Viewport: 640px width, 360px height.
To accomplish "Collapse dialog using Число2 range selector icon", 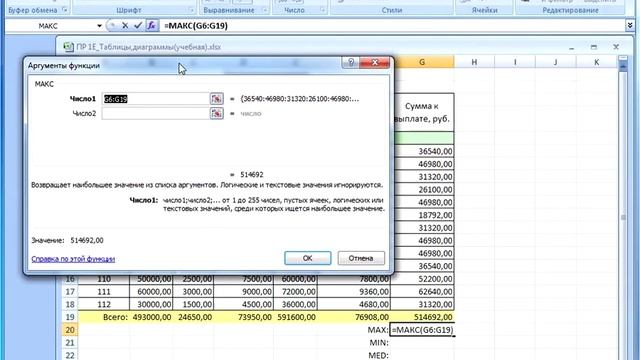I will coord(216,113).
